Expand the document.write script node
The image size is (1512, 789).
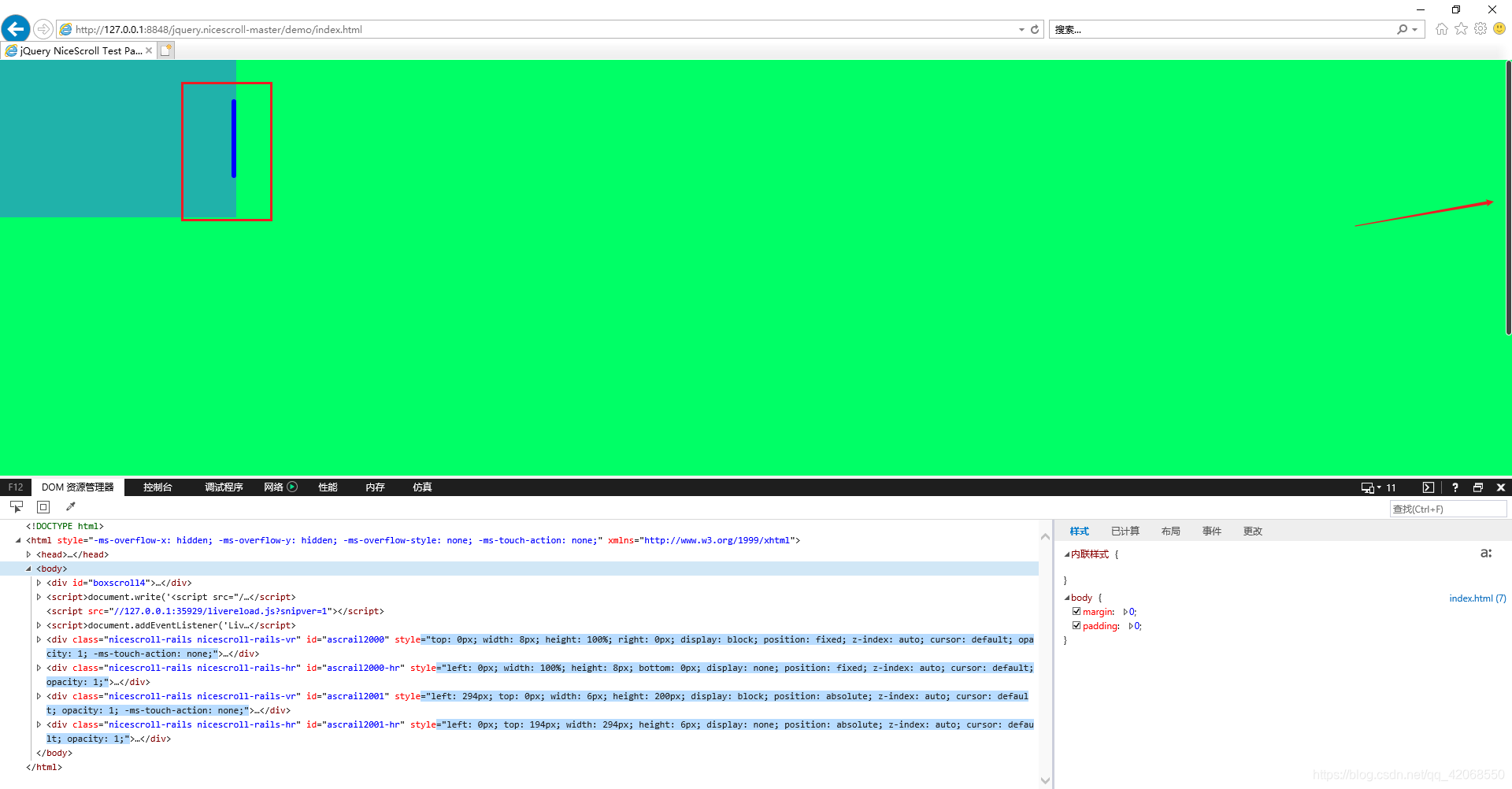(x=39, y=597)
